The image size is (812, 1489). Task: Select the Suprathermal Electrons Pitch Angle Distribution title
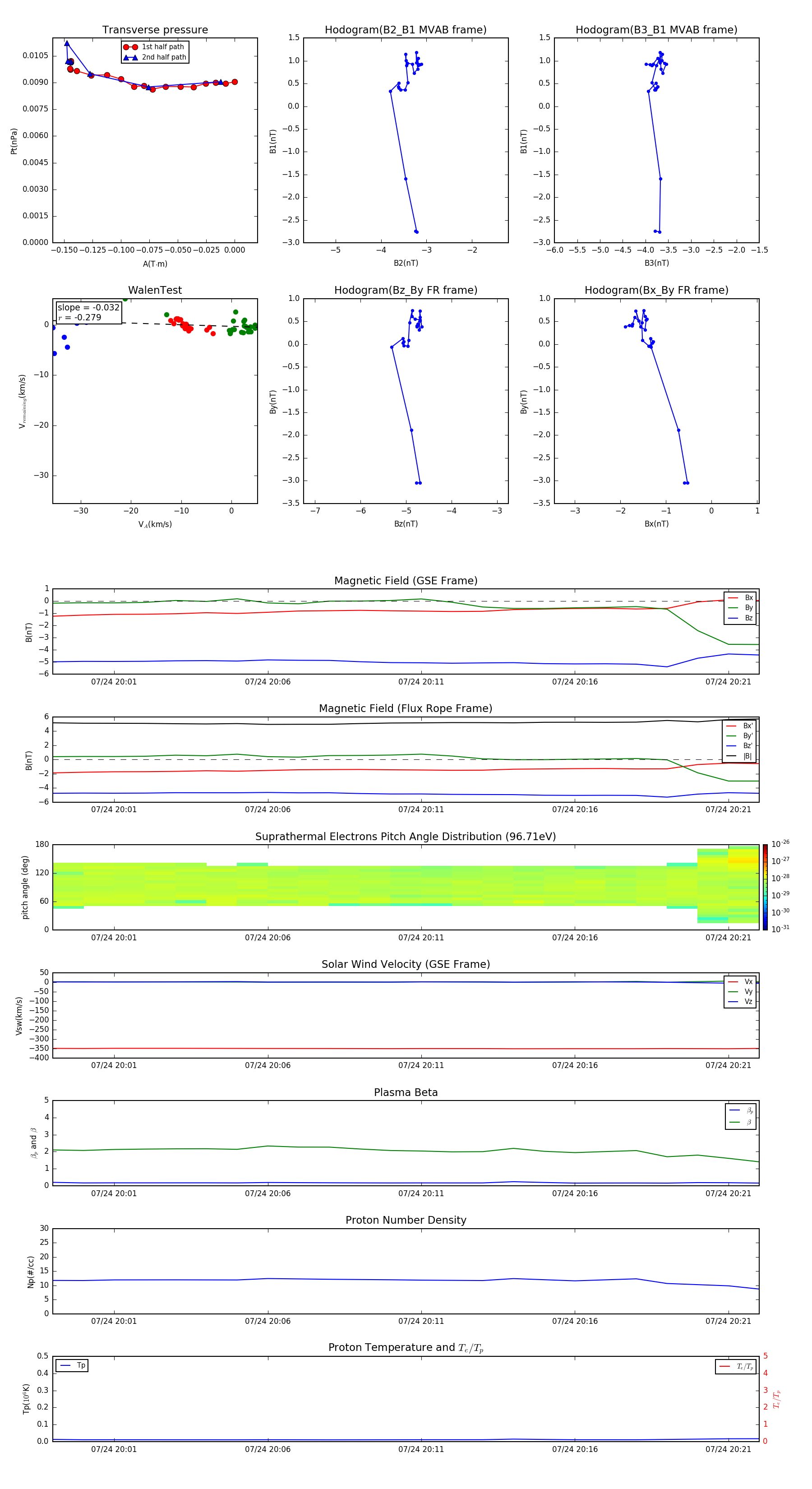[406, 837]
